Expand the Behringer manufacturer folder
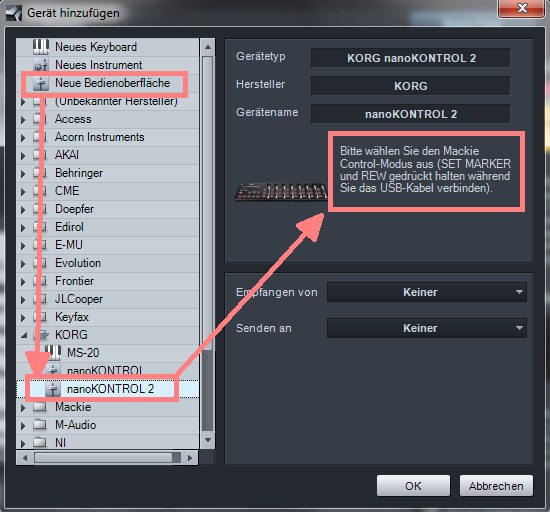This screenshot has width=550, height=512. (23, 173)
